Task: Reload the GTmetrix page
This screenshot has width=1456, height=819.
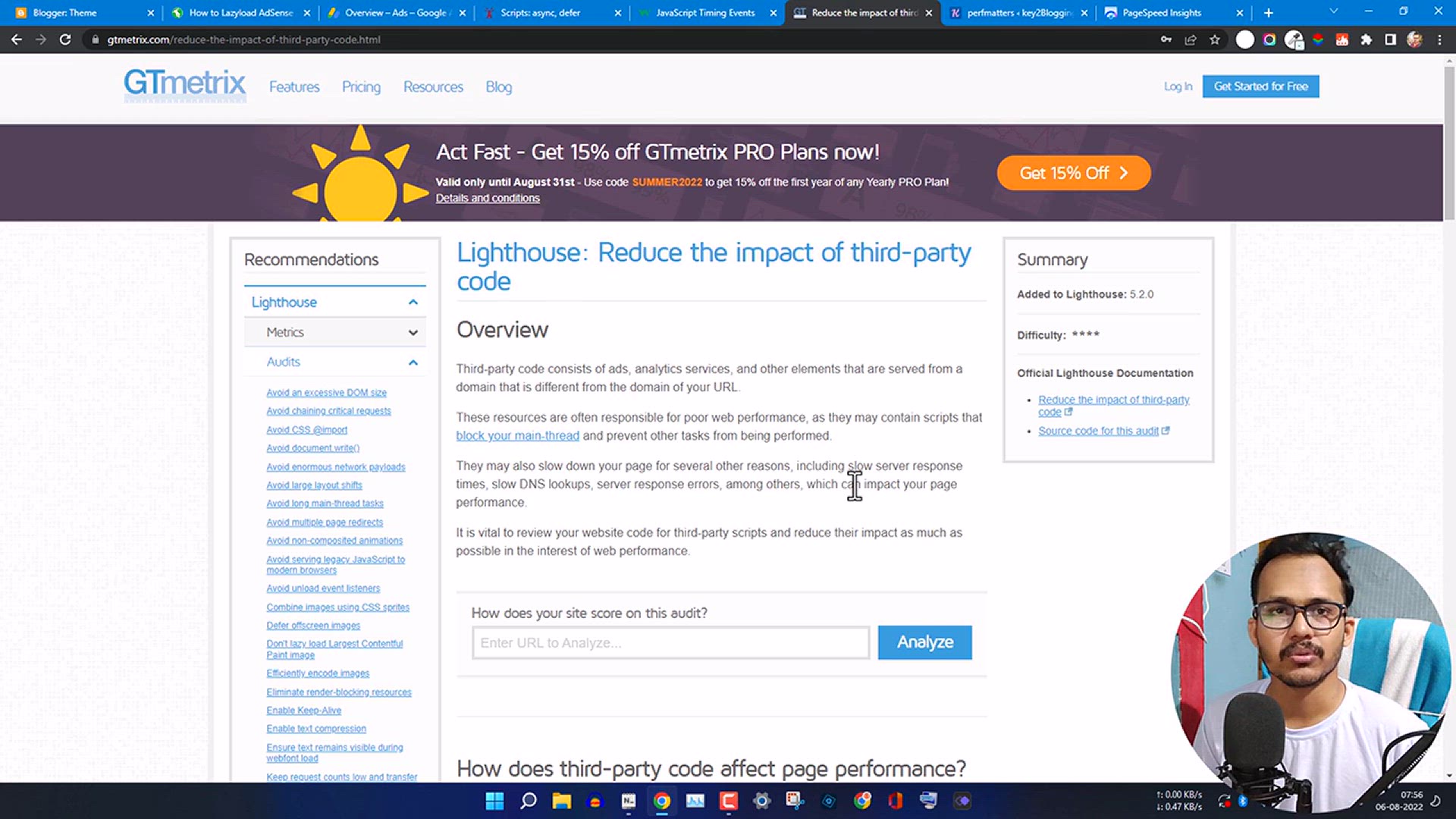Action: [65, 39]
